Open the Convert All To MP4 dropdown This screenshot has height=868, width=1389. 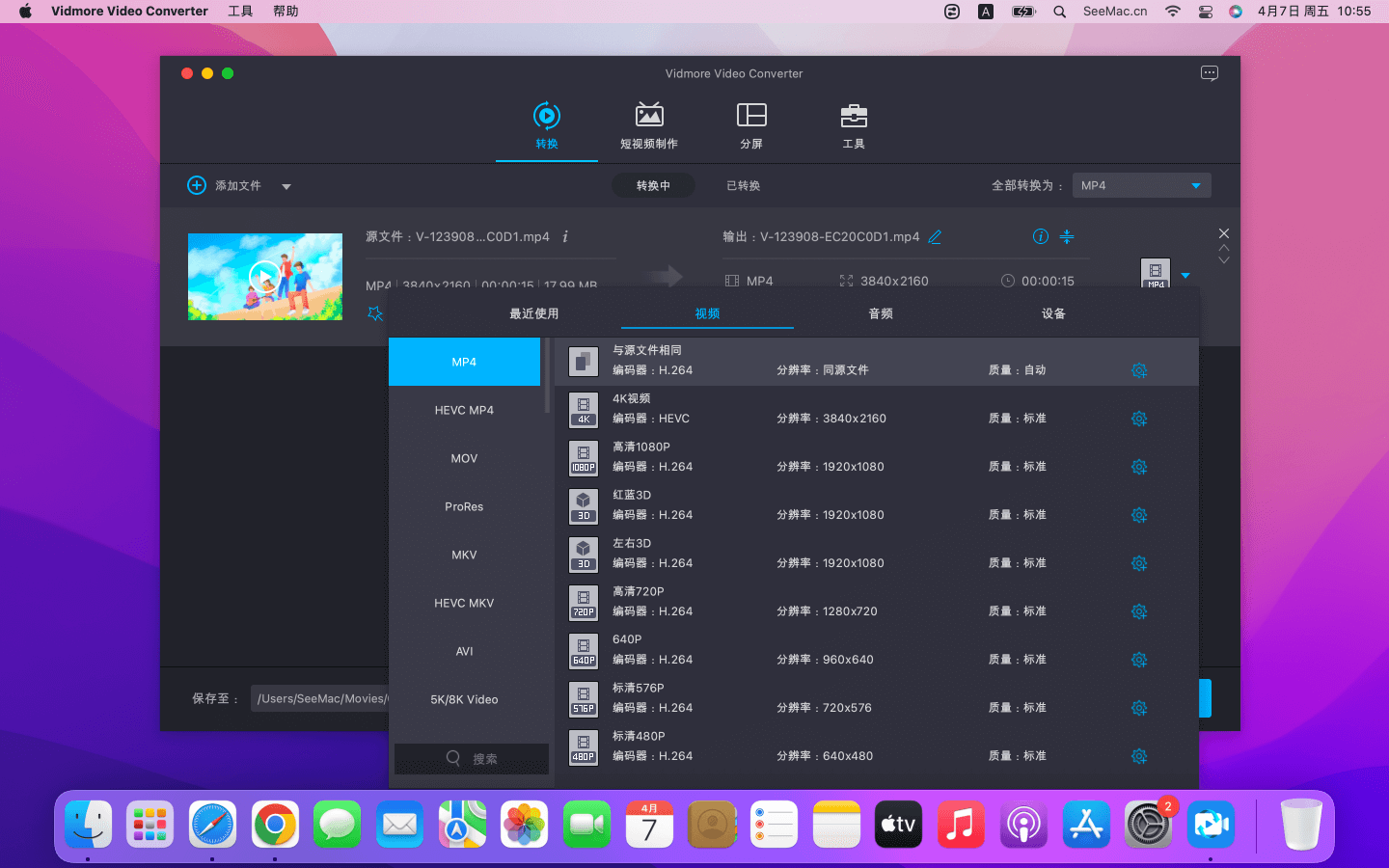(1141, 185)
